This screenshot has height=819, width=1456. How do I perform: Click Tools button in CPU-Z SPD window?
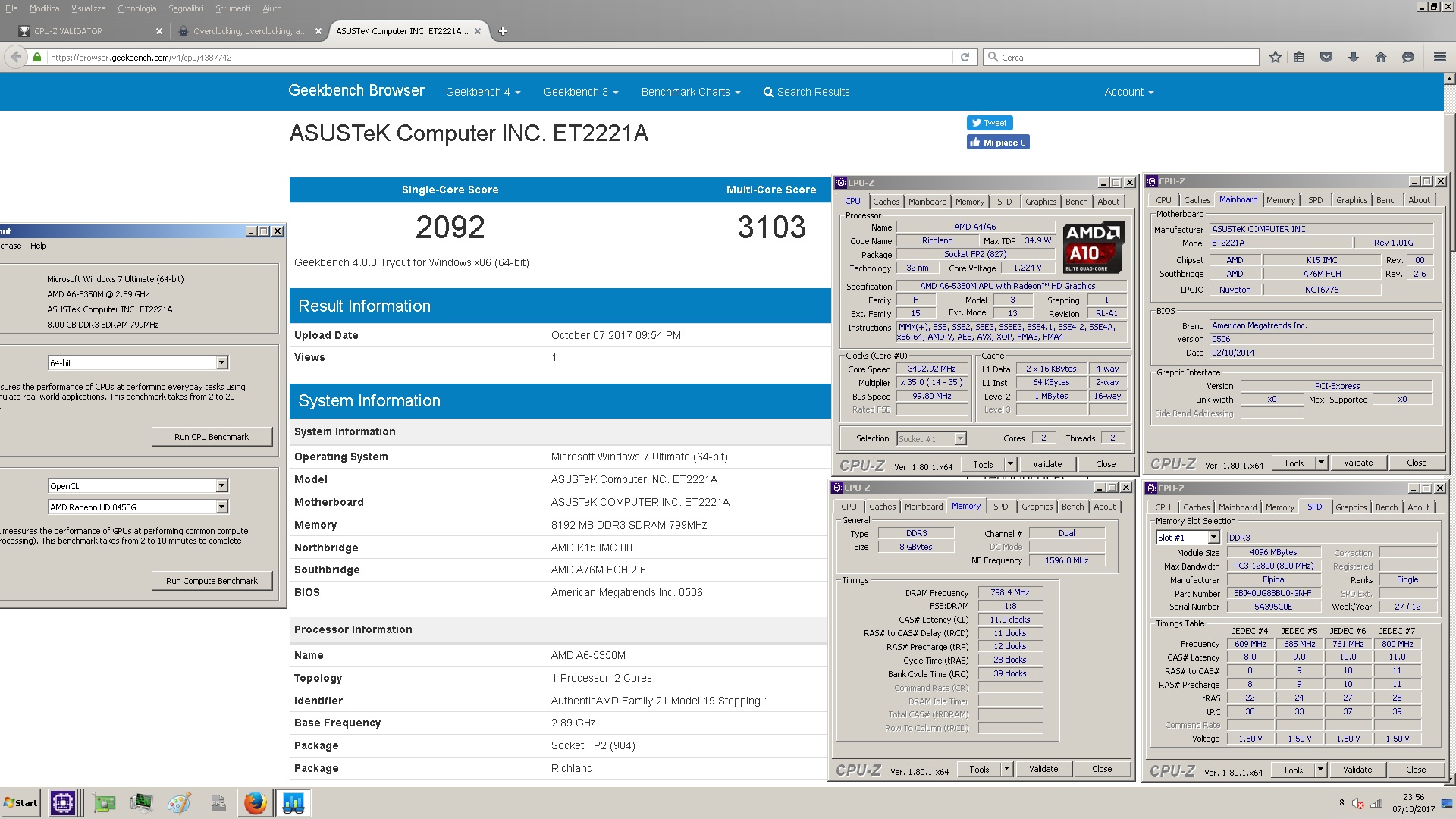tap(1293, 770)
